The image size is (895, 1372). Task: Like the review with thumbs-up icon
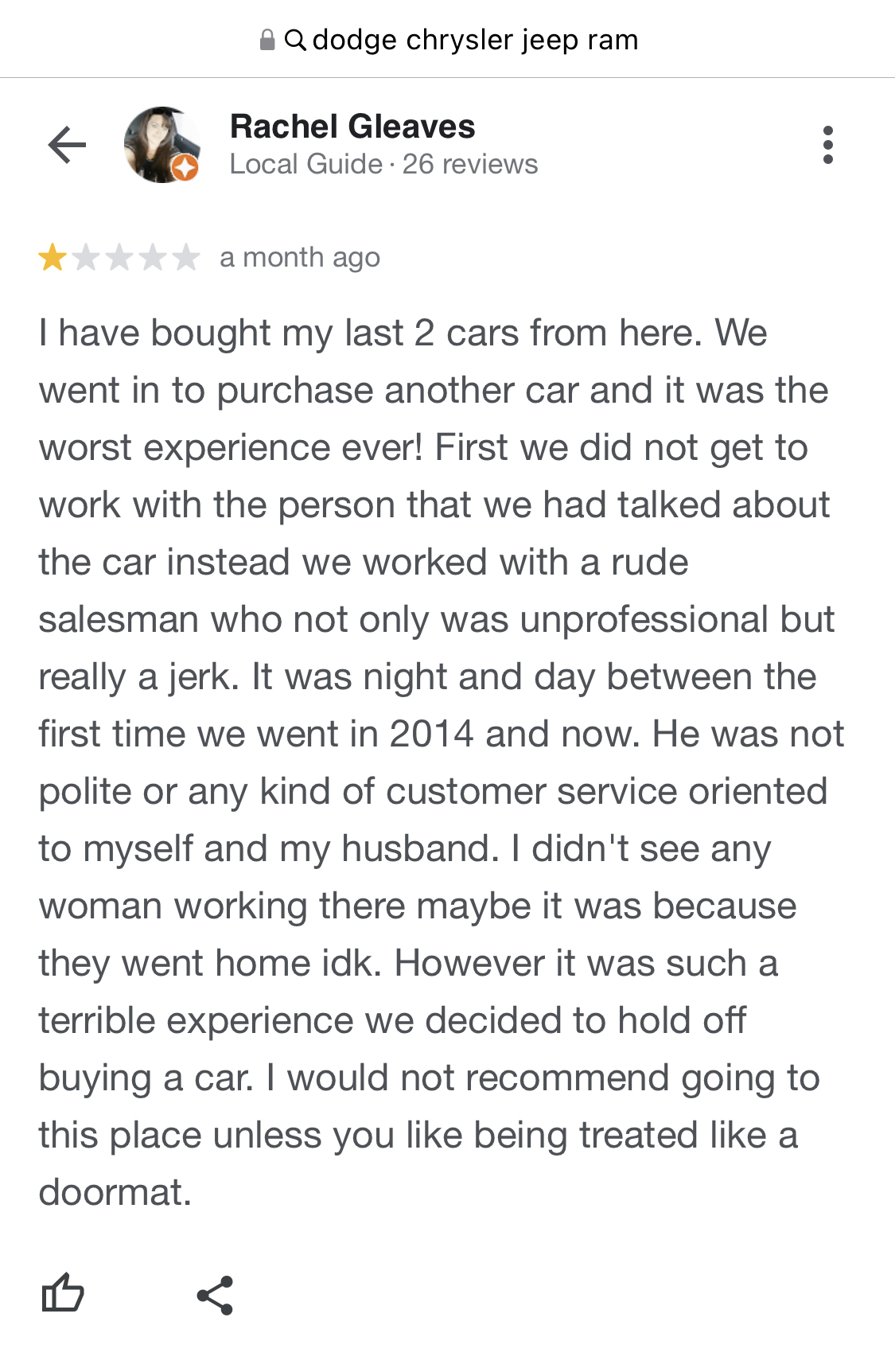click(62, 1293)
